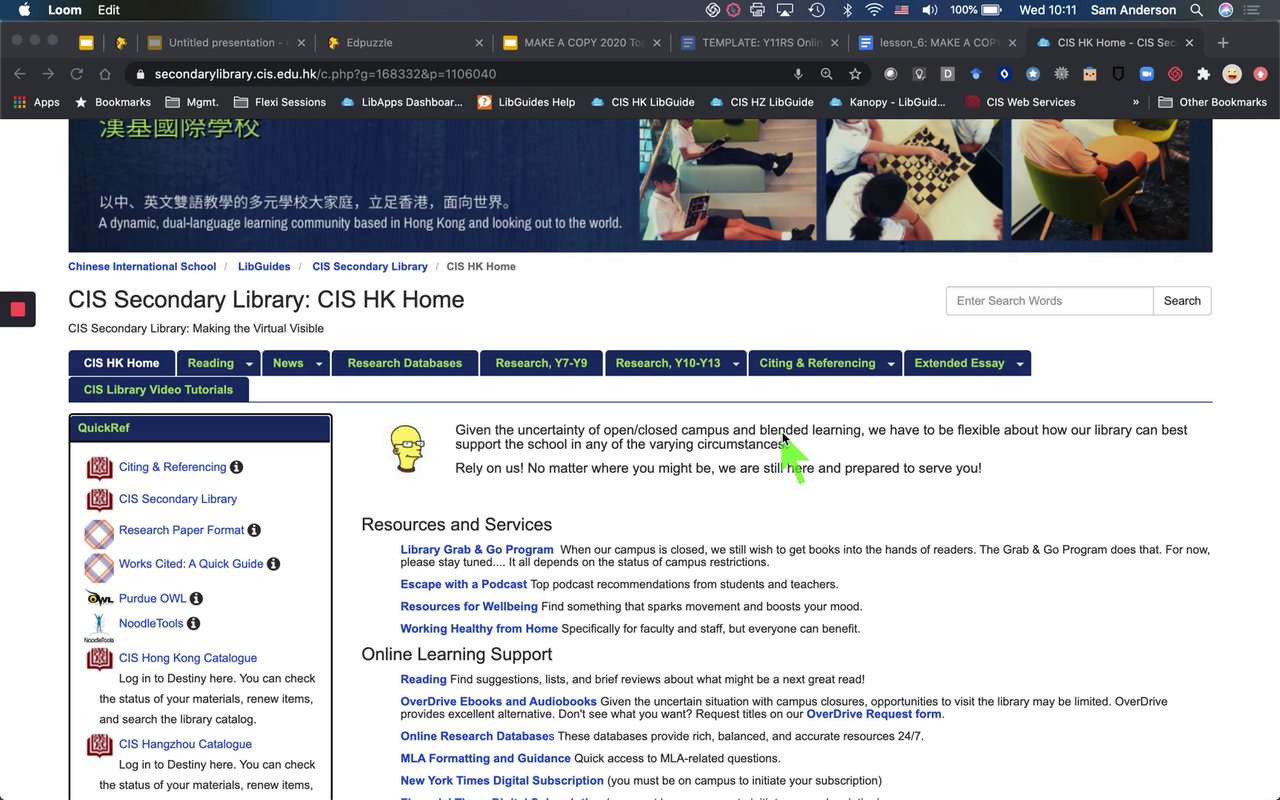Click the 'D' extension icon

tap(948, 74)
